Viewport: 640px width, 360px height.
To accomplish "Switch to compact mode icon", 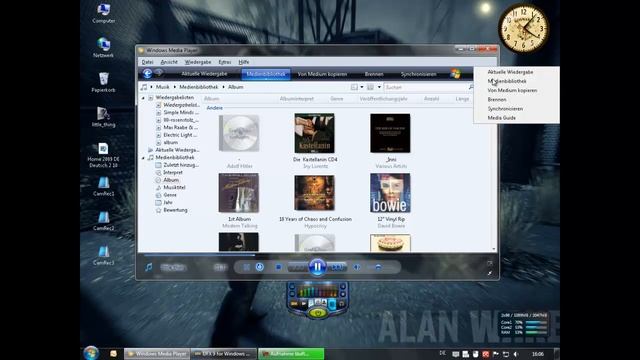I will tap(490, 273).
